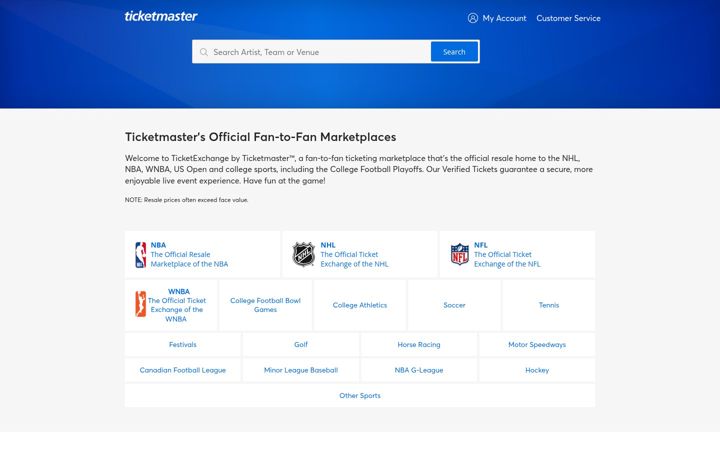Go to Soccer tickets
Viewport: 720px width, 450px height.
pyautogui.click(x=454, y=305)
